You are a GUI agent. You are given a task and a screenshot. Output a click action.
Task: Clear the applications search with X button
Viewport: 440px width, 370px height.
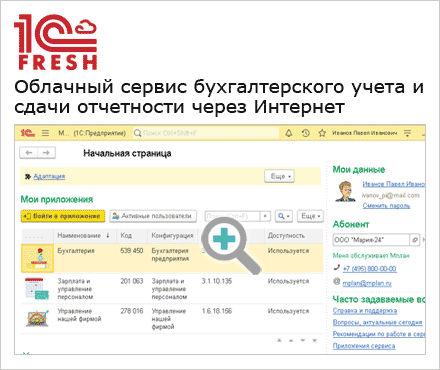[x=265, y=216]
